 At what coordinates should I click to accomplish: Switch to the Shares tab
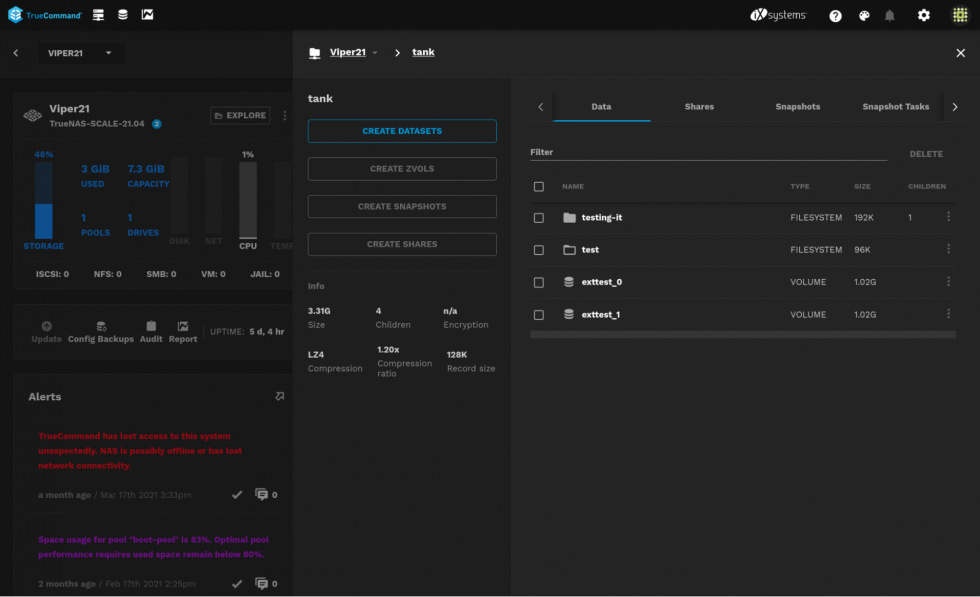(x=699, y=107)
